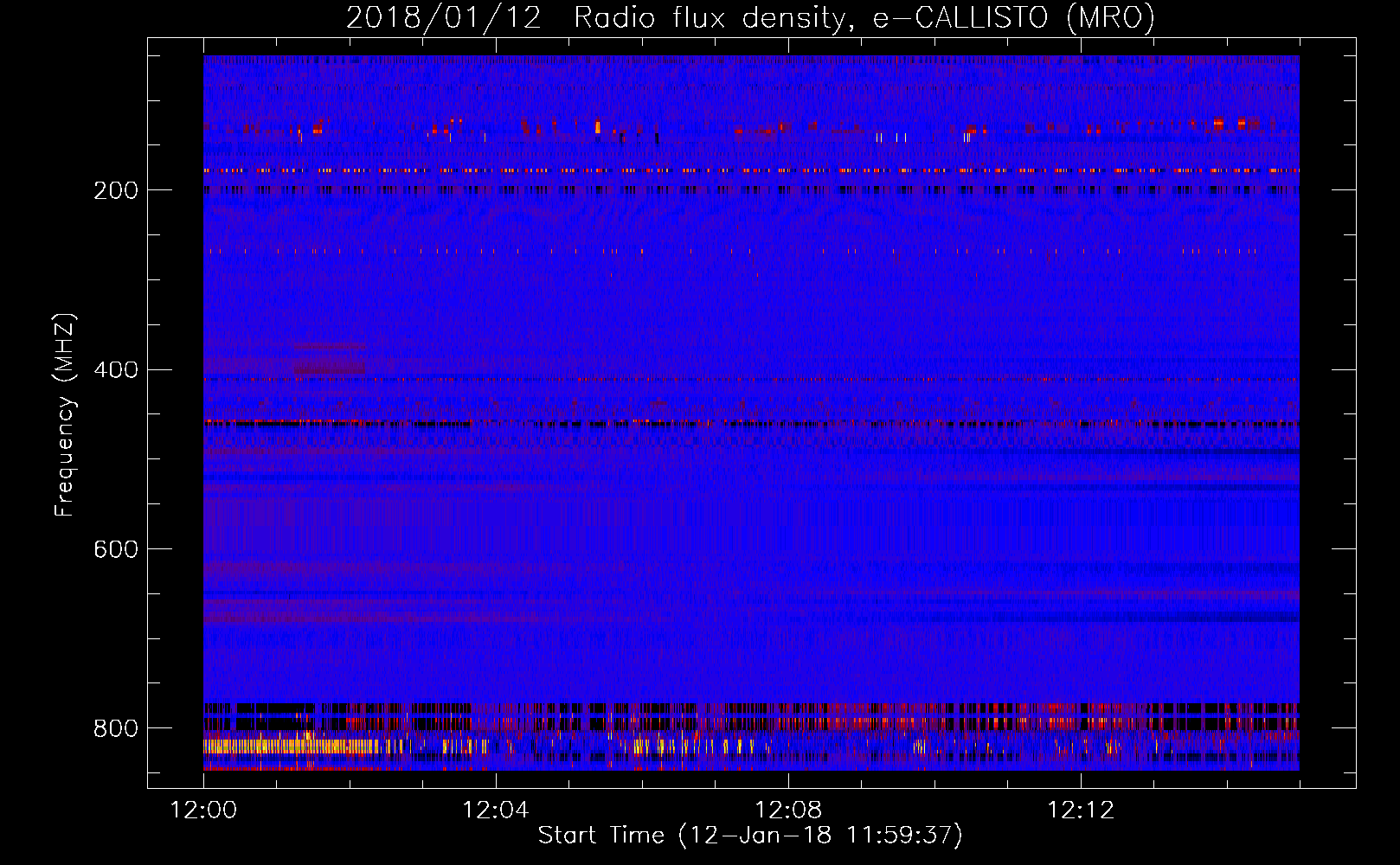The image size is (1400, 865).
Task: Click the 12:04 time tick label
Action: click(x=496, y=811)
